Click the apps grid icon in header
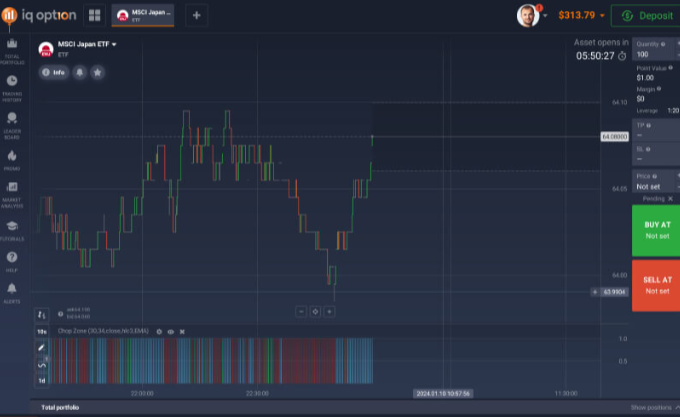 tap(95, 15)
